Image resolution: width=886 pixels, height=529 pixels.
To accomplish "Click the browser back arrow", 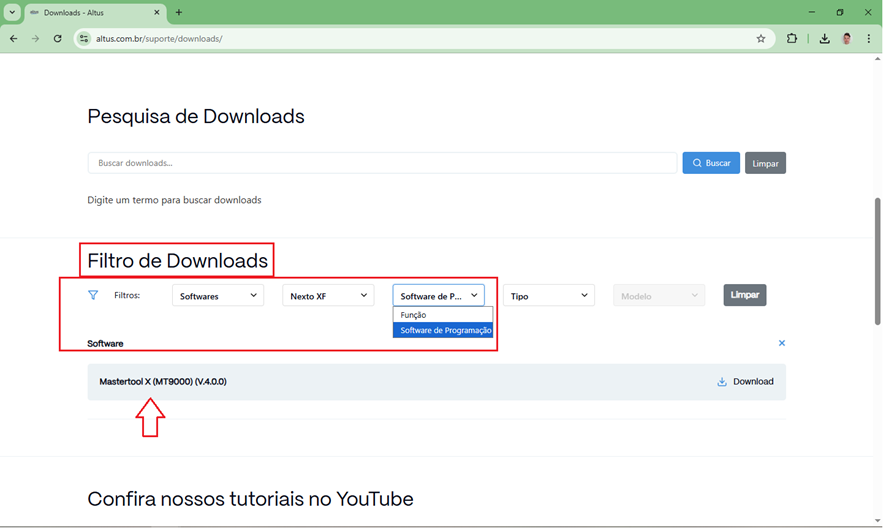I will (x=13, y=39).
